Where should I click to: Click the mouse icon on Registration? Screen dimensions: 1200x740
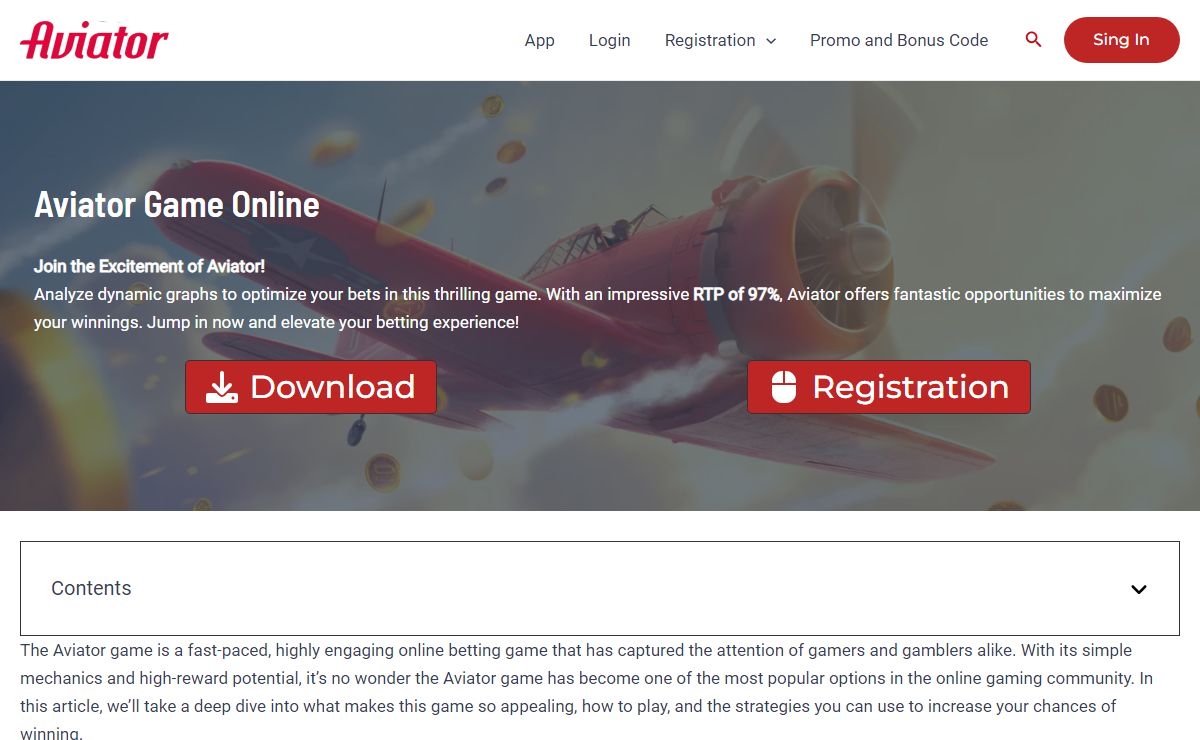pos(784,387)
